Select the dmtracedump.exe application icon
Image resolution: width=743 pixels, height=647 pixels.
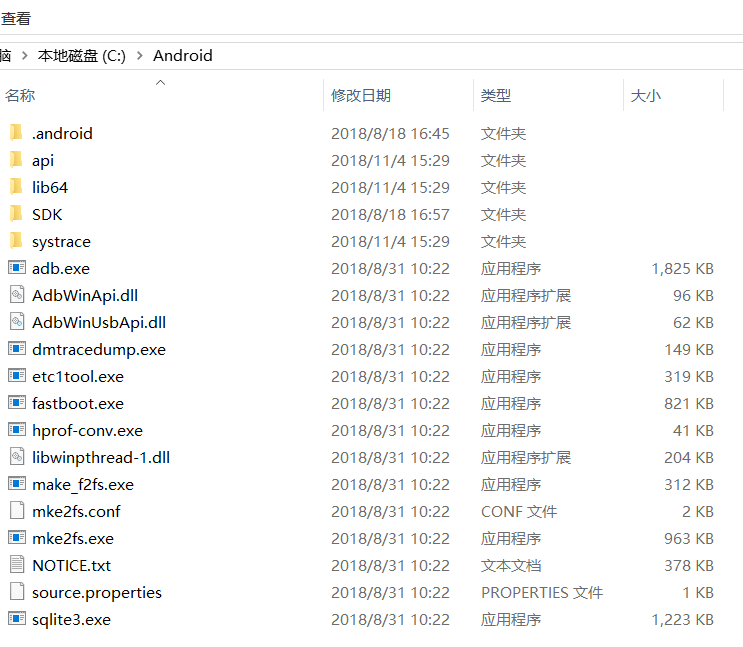click(x=17, y=349)
